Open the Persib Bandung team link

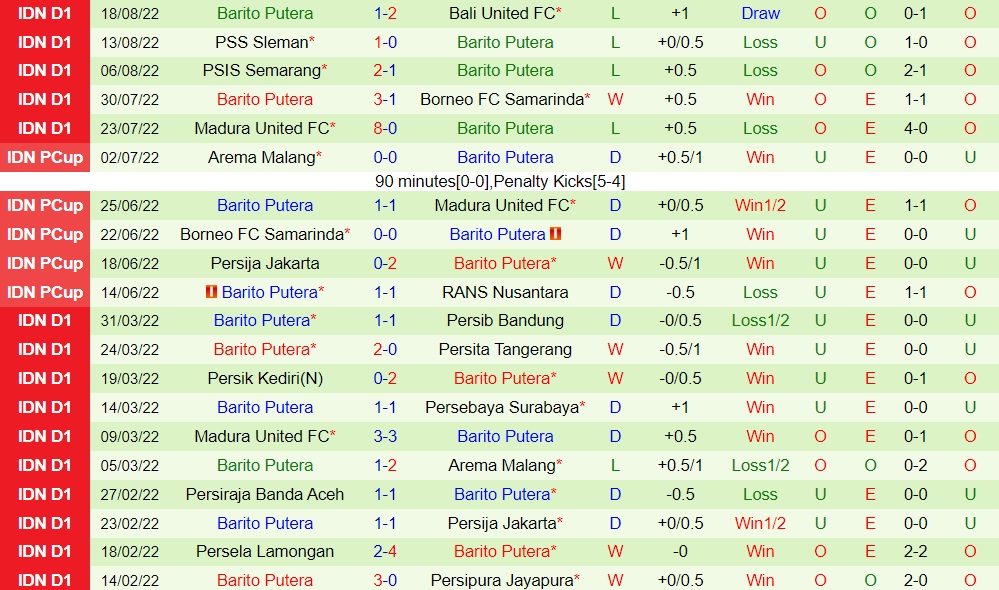[505, 320]
